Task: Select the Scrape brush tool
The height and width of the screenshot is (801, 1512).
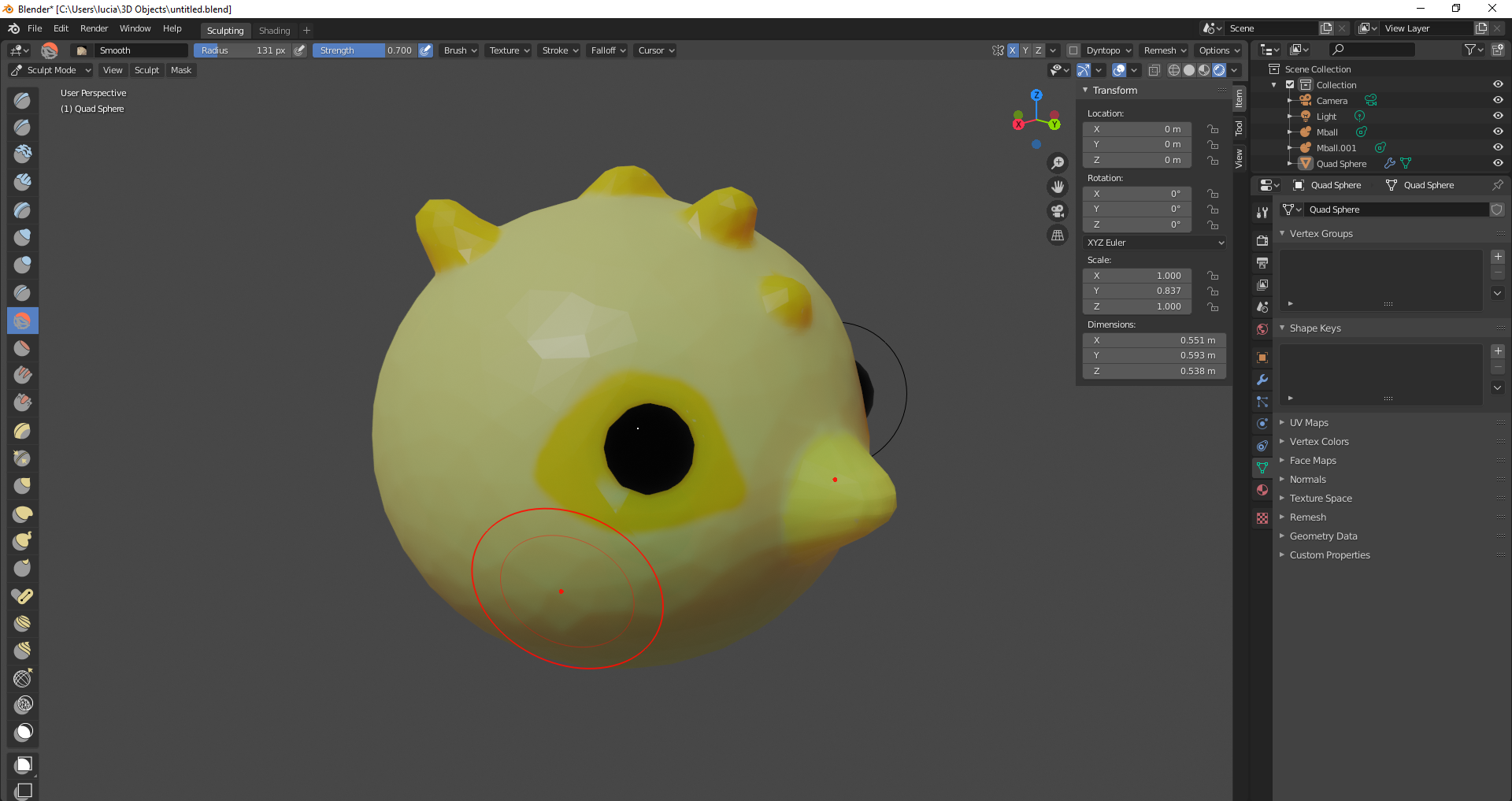Action: tap(23, 403)
